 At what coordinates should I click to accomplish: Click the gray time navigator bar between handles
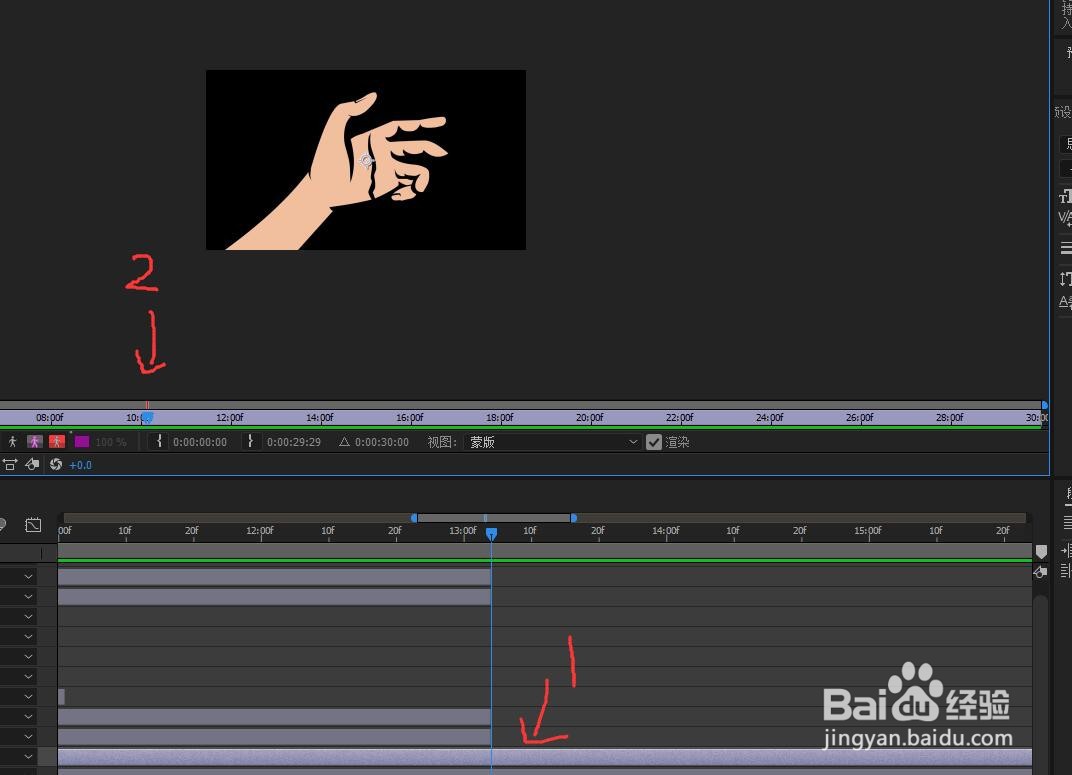[494, 518]
